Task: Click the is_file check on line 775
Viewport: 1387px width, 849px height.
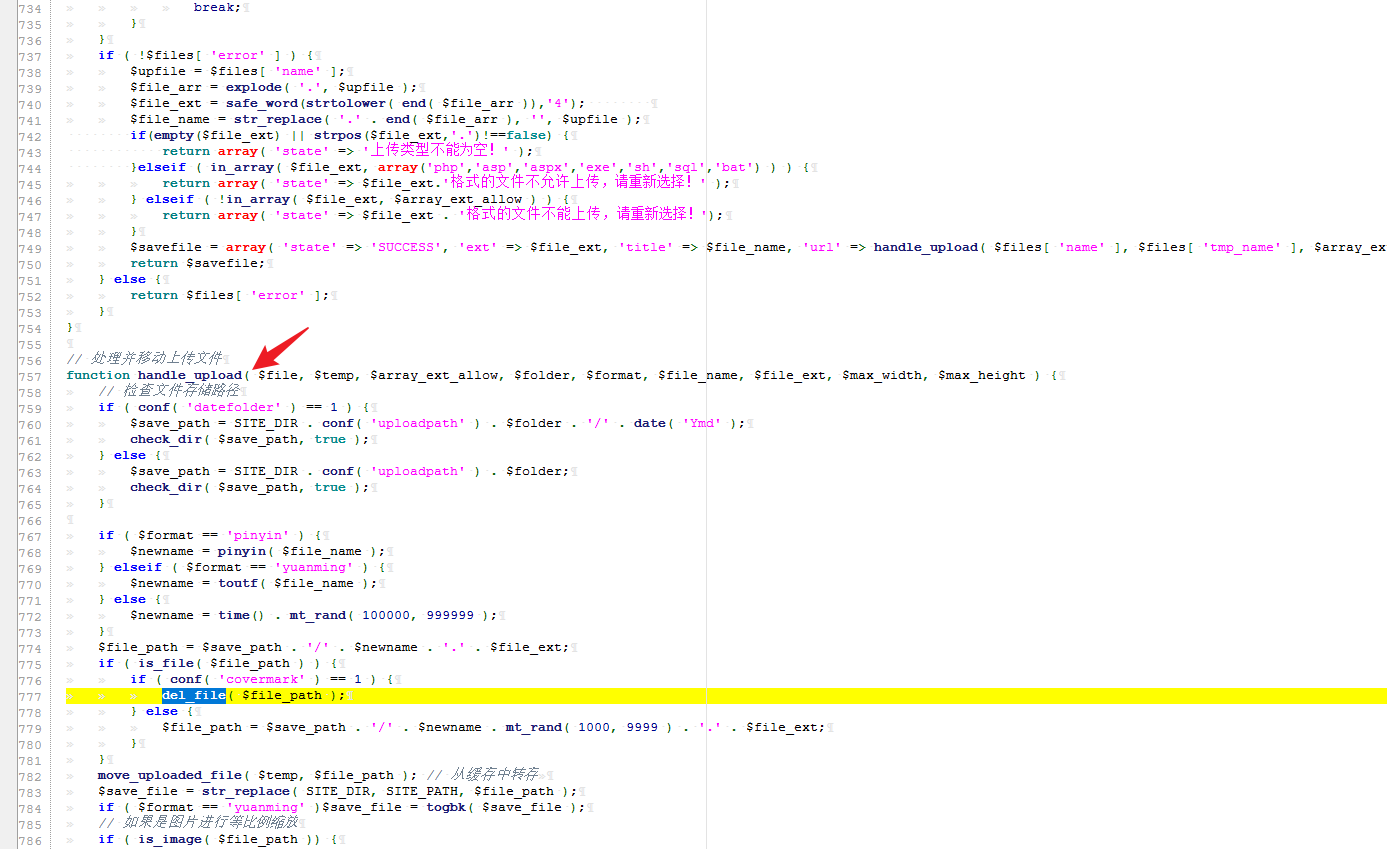Action: point(166,662)
